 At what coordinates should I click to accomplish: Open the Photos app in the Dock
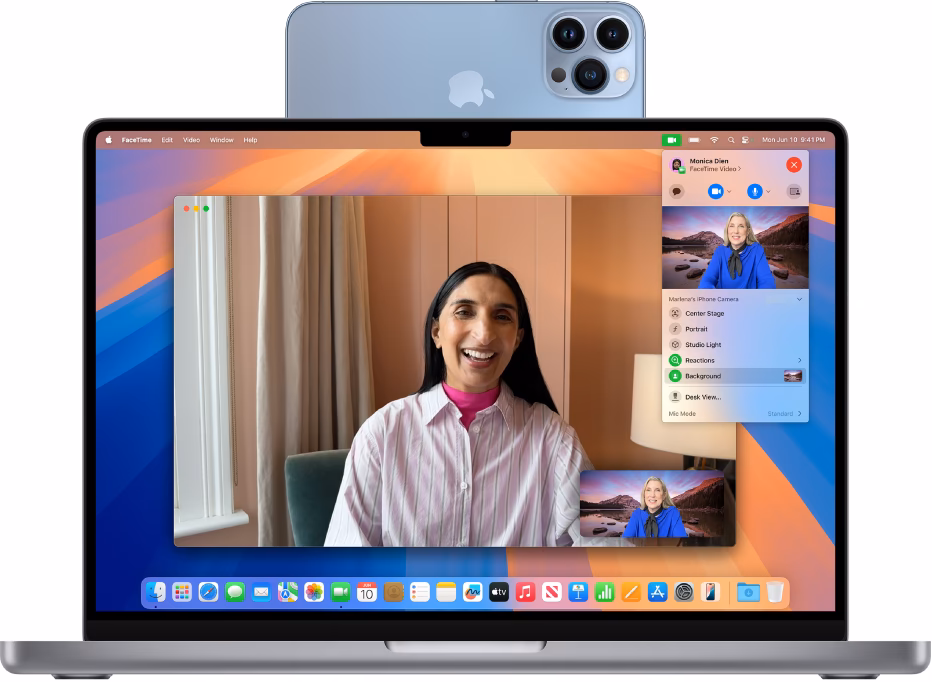[x=314, y=592]
